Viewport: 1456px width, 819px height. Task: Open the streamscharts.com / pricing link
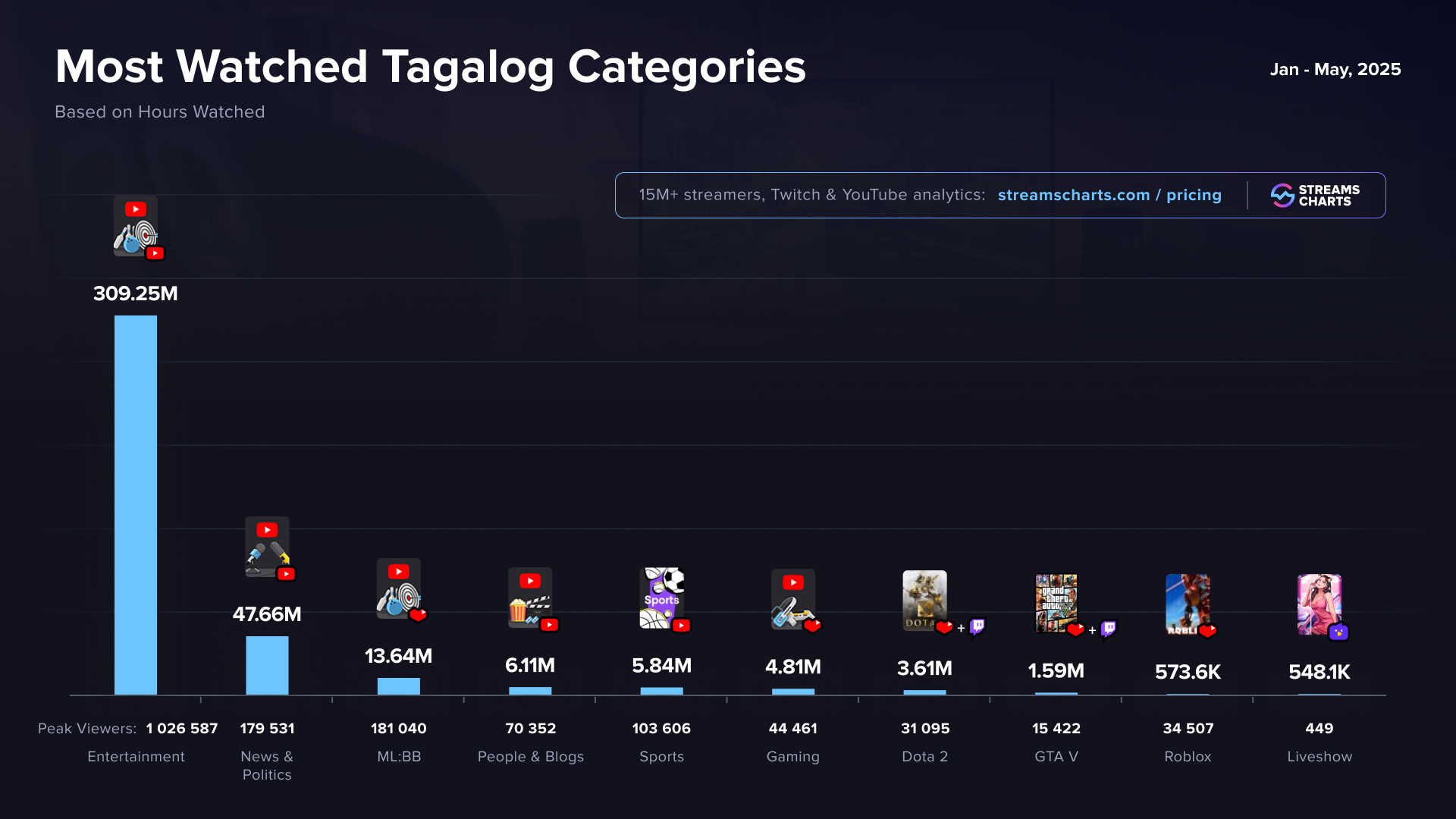point(1109,196)
